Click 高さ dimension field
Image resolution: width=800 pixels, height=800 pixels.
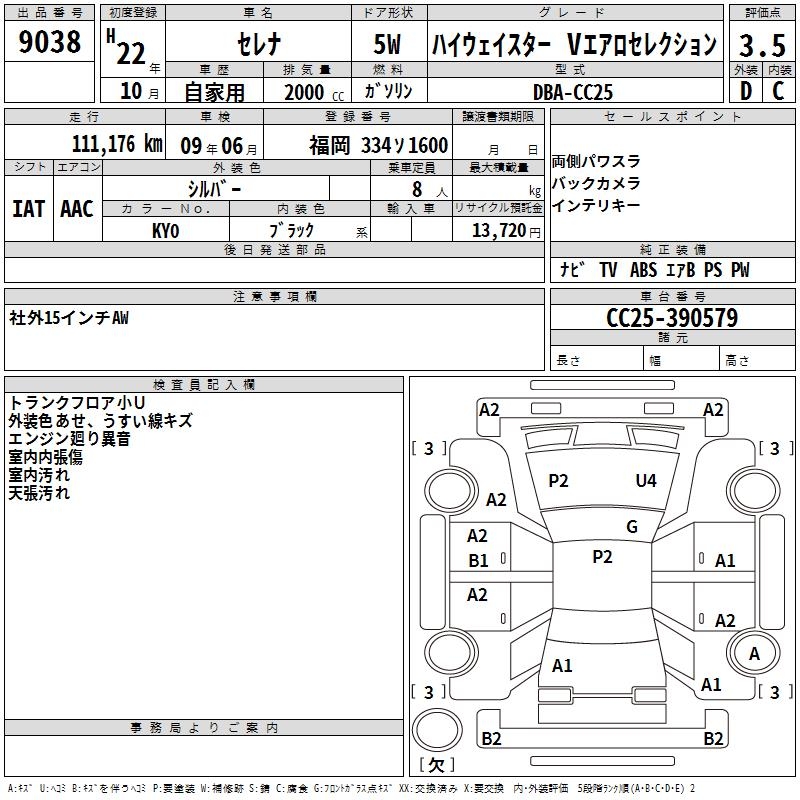[x=757, y=358]
